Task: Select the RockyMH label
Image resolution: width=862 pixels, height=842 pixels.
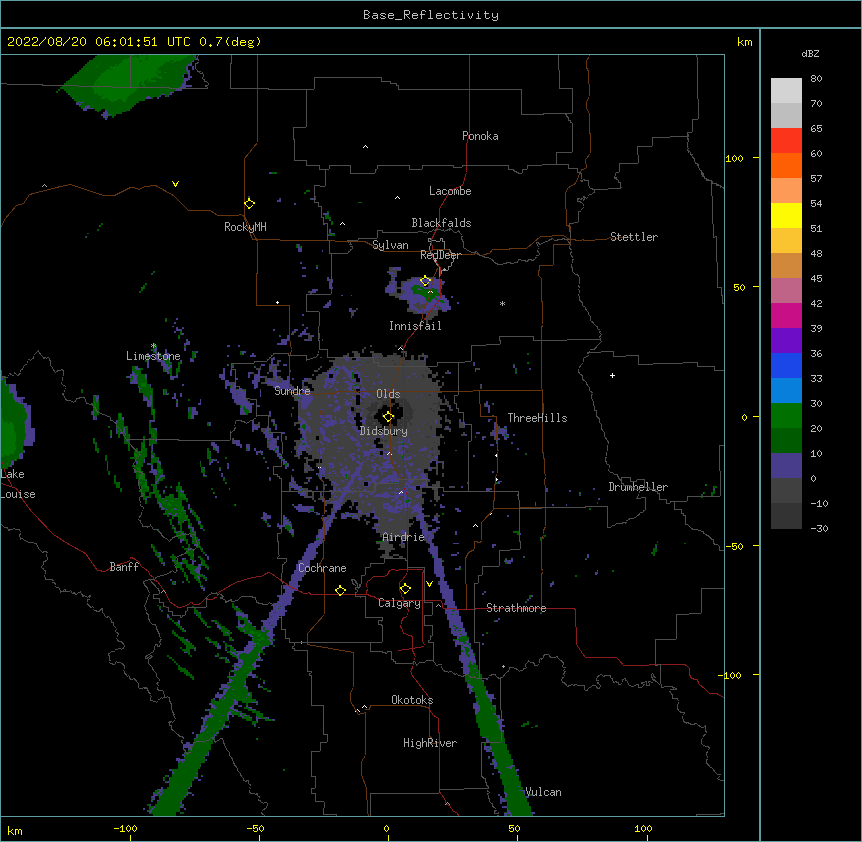Action: (x=245, y=227)
